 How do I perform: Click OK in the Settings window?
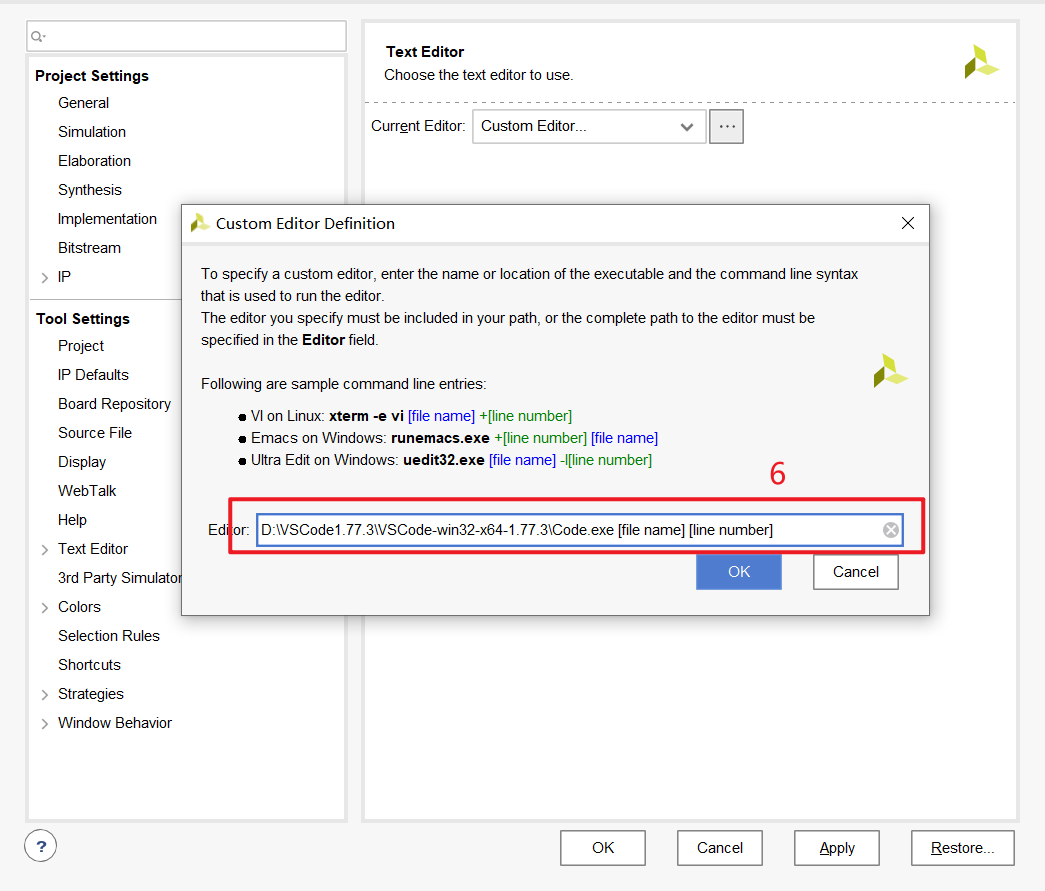602,848
